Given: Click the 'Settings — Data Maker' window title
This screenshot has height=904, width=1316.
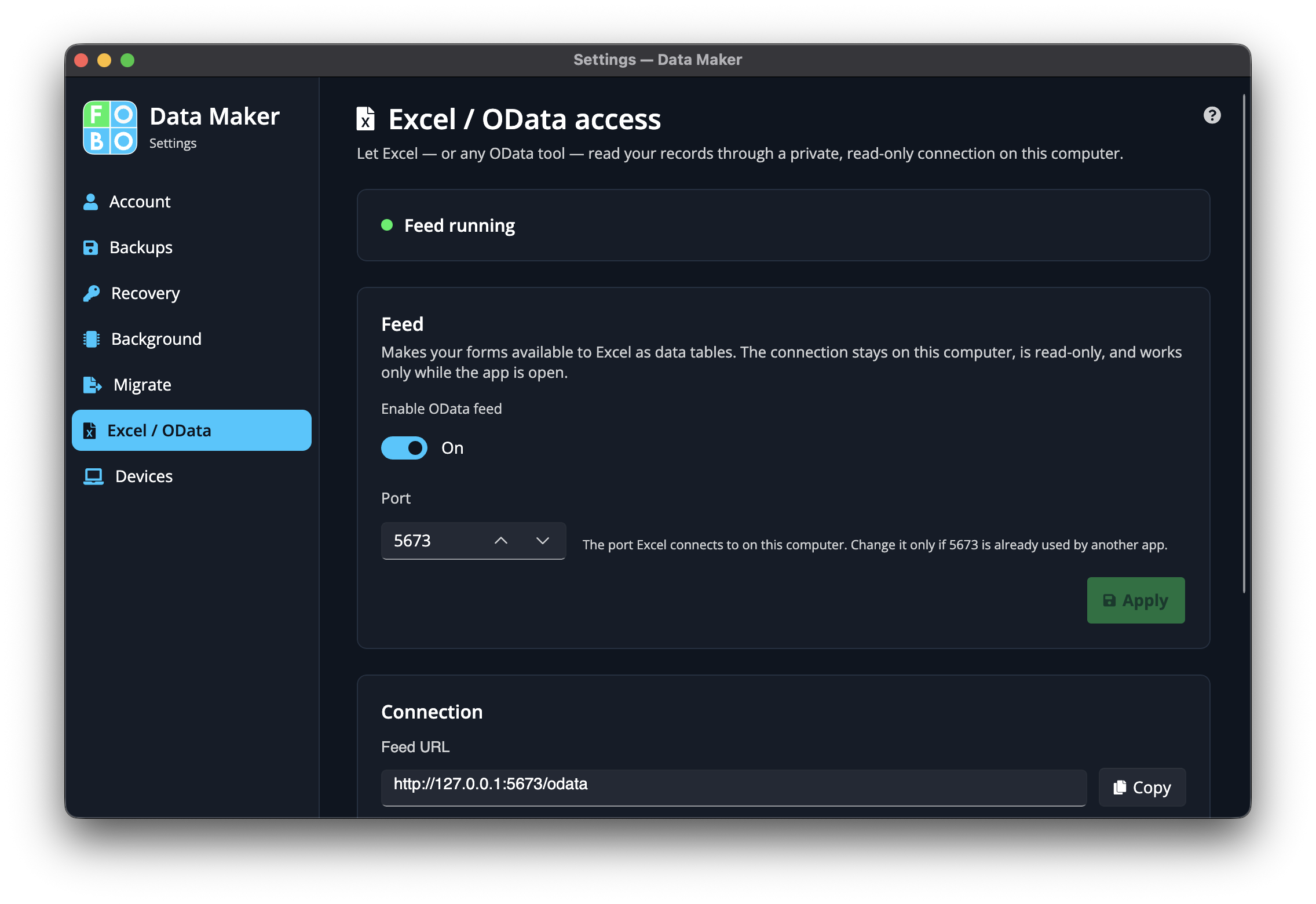Looking at the screenshot, I should pyautogui.click(x=657, y=60).
